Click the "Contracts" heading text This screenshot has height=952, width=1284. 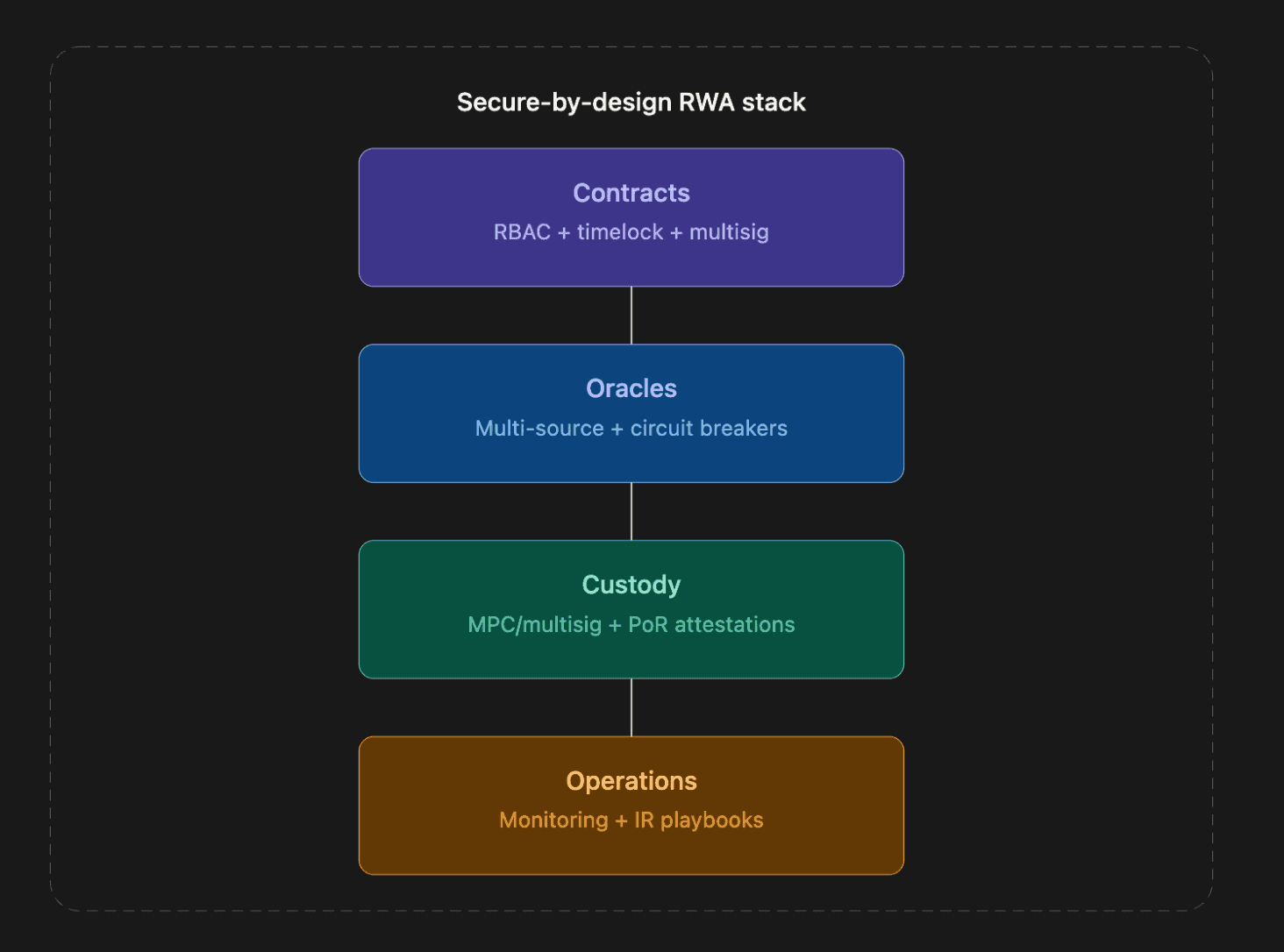(x=631, y=193)
